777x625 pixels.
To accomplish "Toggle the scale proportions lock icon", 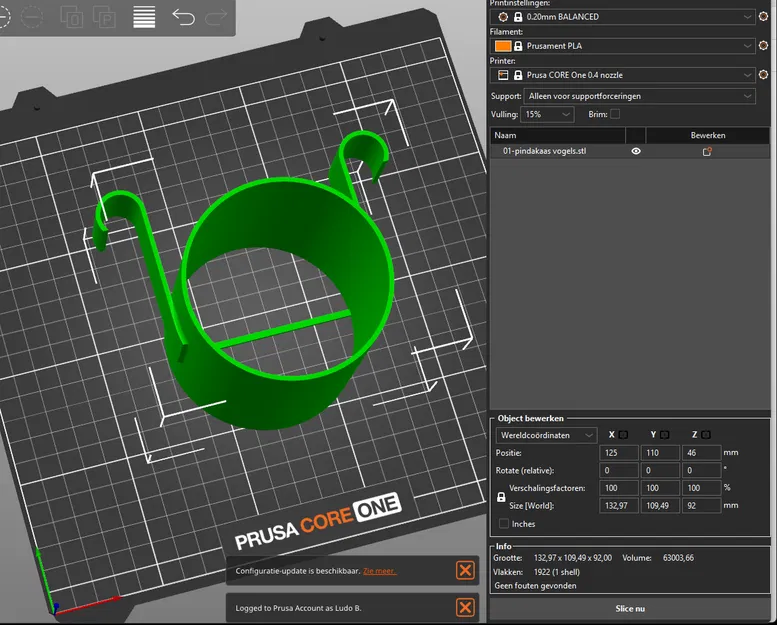I will (501, 497).
